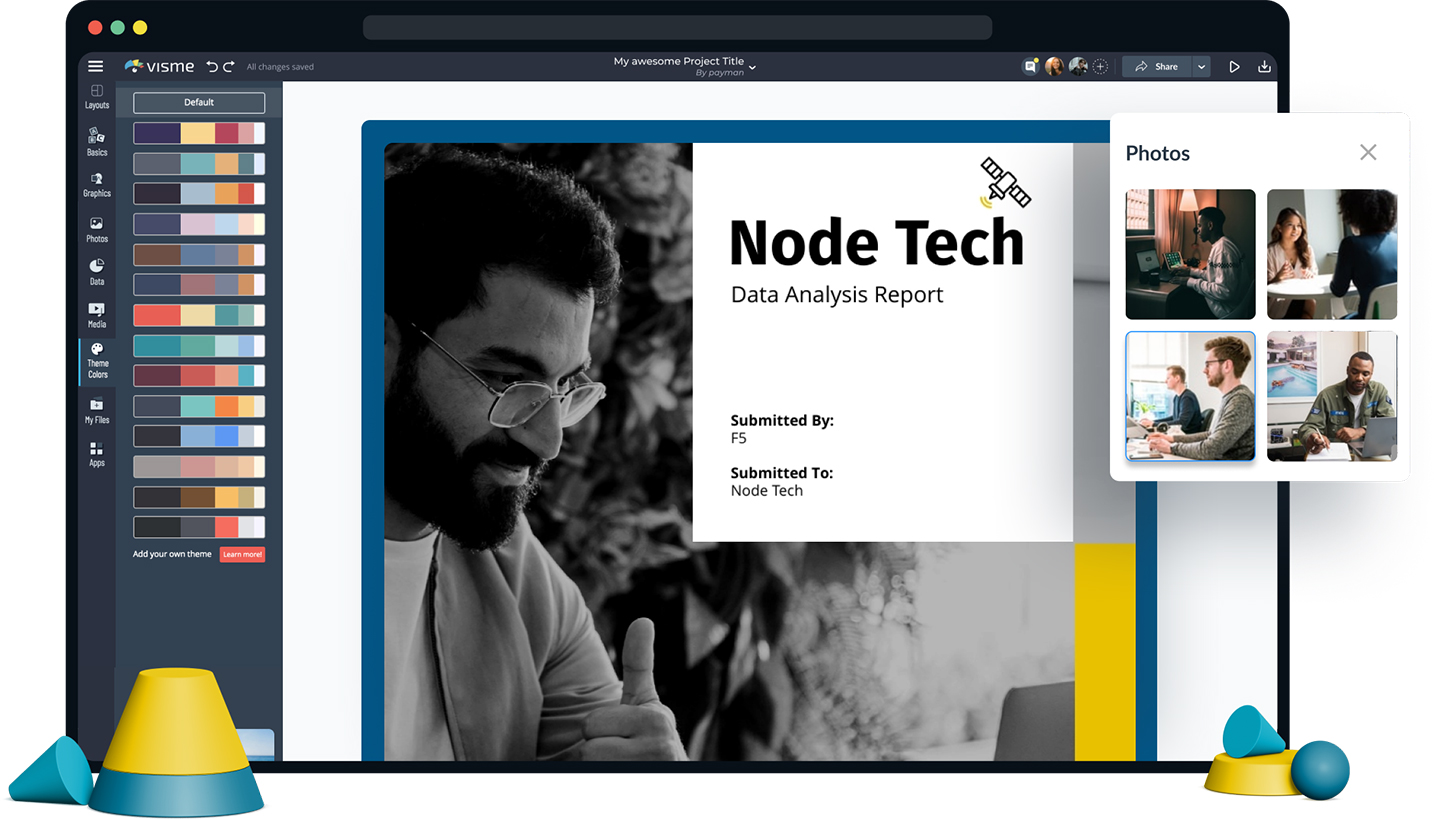
Task: Click the Learn more button
Action: click(242, 554)
